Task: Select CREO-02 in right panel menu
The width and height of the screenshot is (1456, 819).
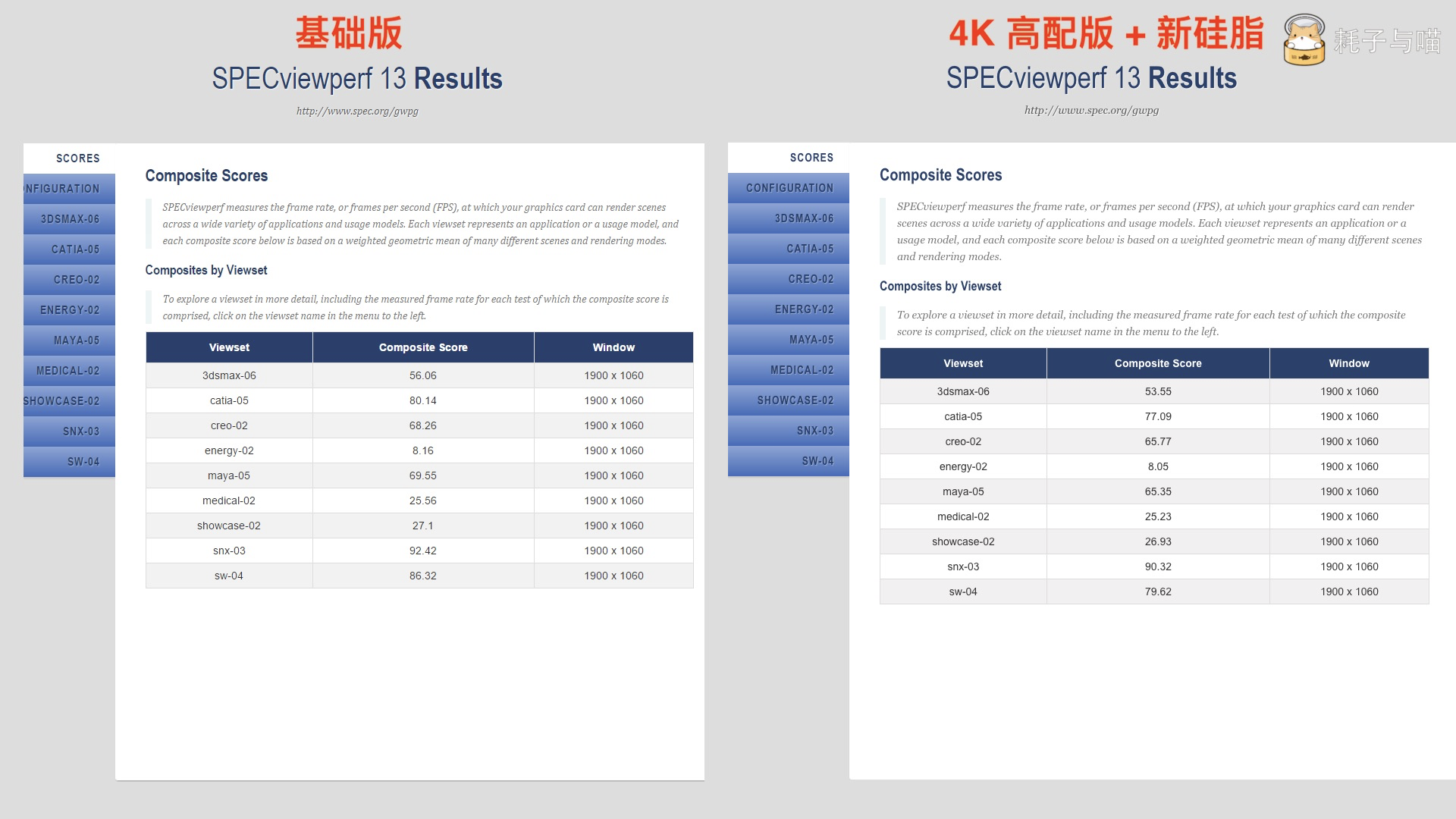Action: click(x=789, y=279)
